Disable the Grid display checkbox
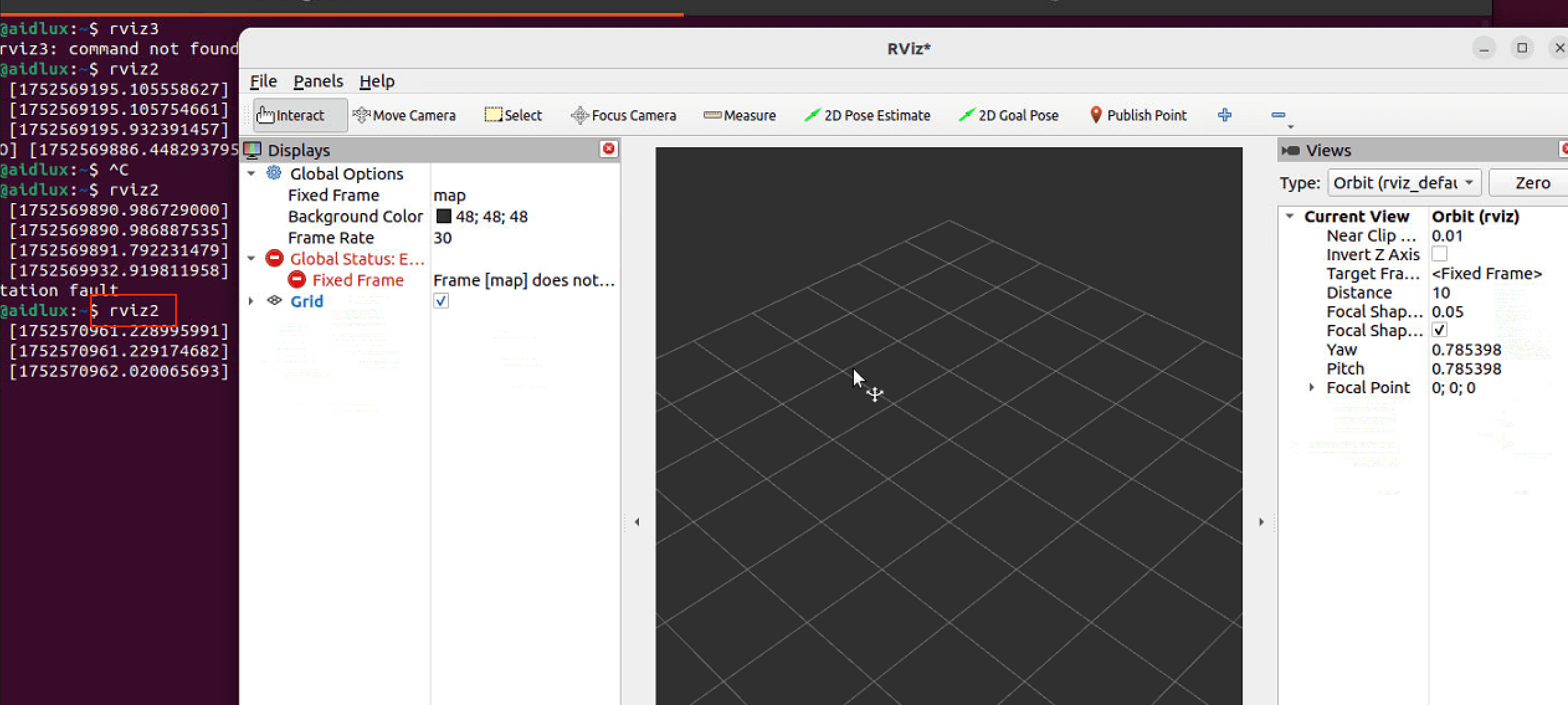The width and height of the screenshot is (1568, 705). coord(441,301)
